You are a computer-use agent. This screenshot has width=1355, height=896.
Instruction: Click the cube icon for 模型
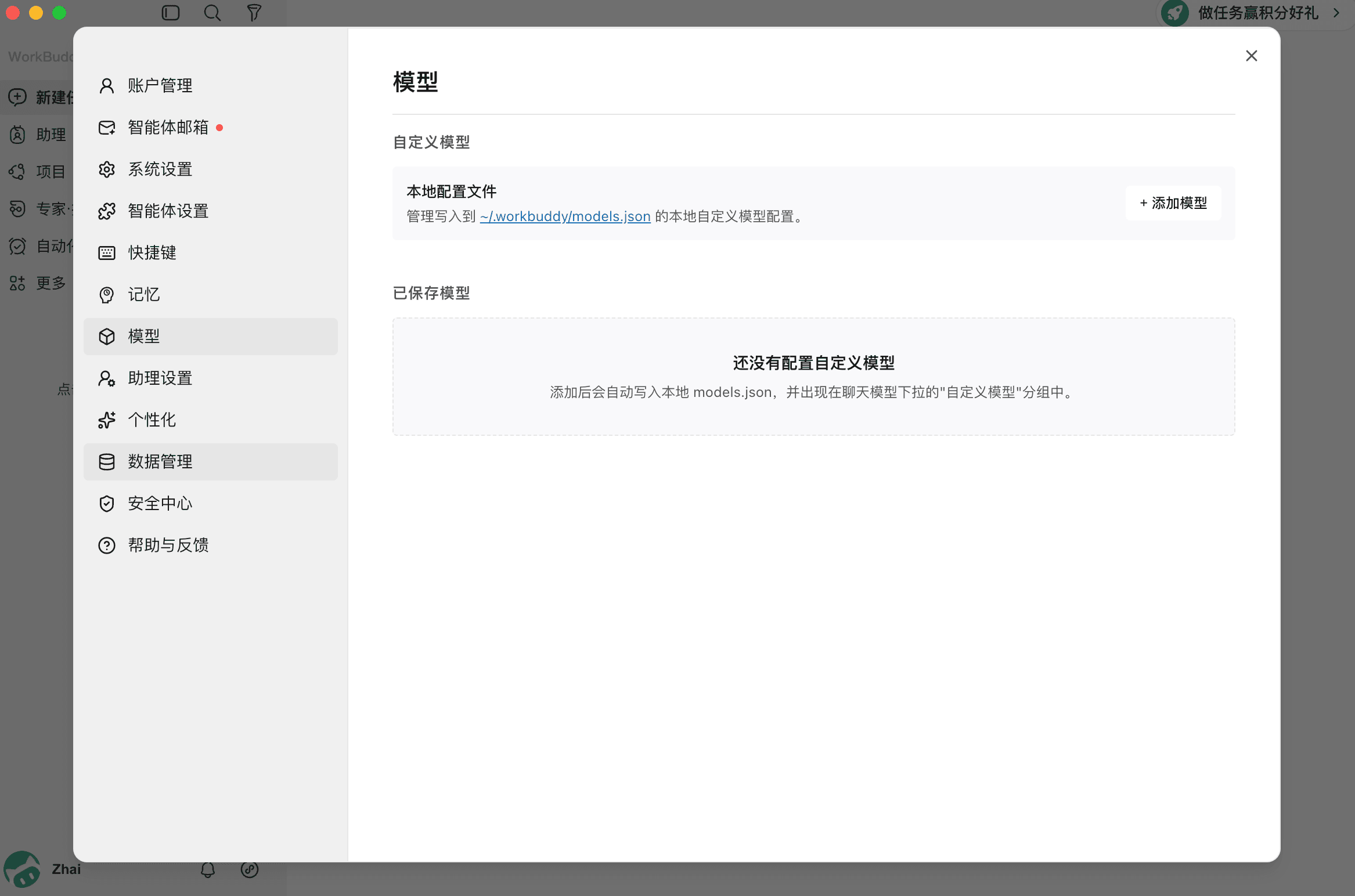(107, 337)
